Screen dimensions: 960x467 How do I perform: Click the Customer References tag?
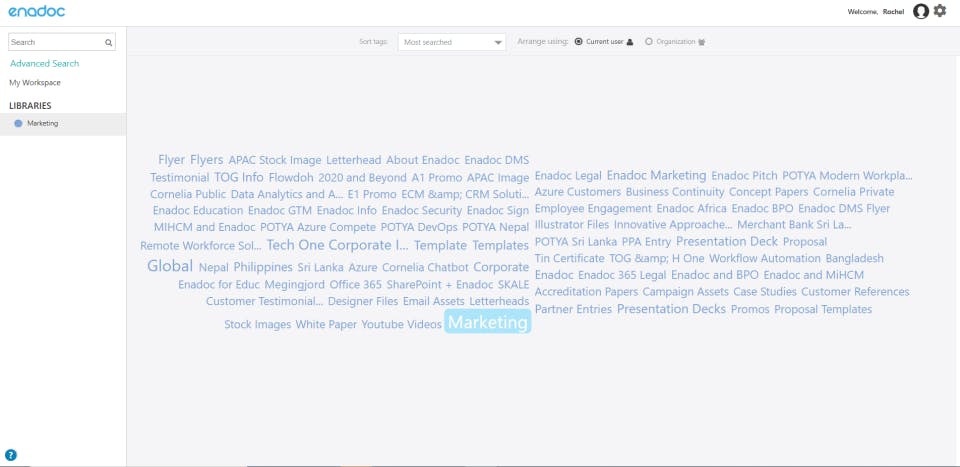(855, 291)
